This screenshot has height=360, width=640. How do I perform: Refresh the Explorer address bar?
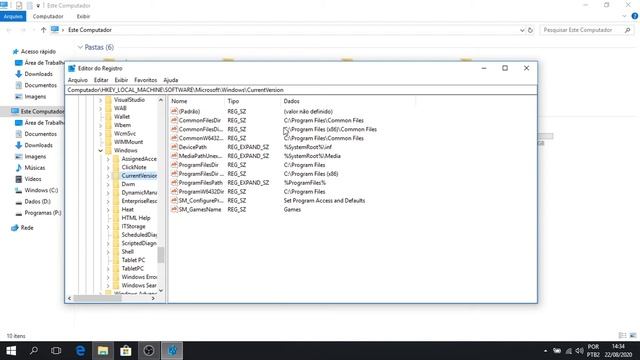[530, 30]
